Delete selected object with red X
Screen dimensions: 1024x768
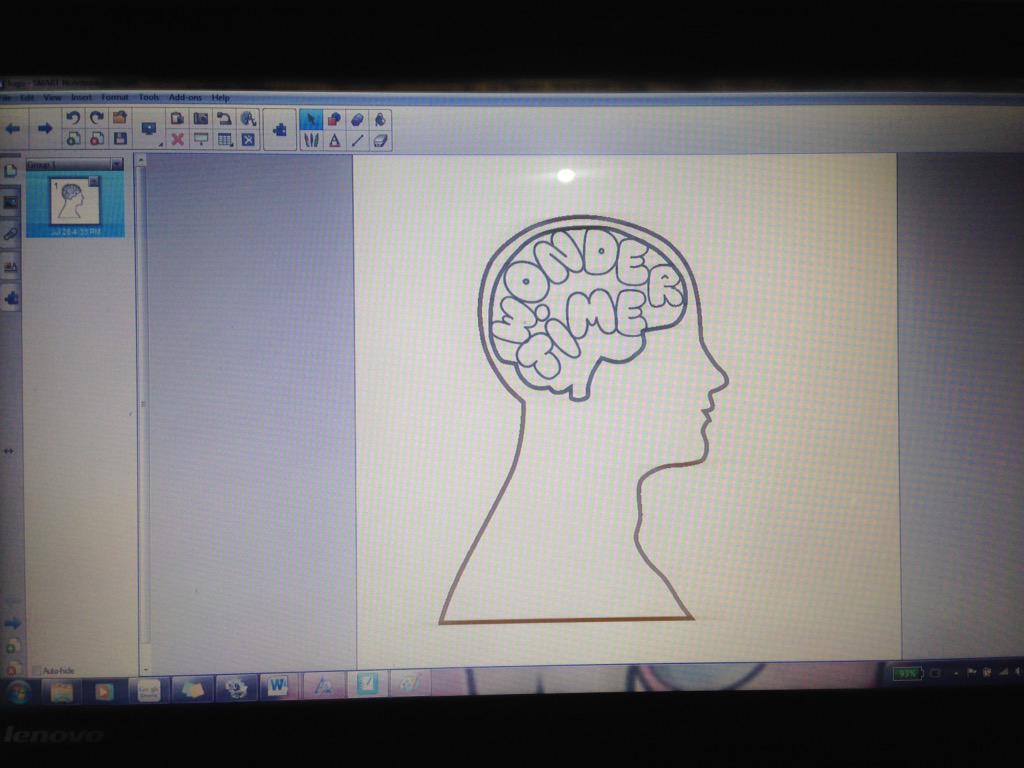[x=177, y=139]
